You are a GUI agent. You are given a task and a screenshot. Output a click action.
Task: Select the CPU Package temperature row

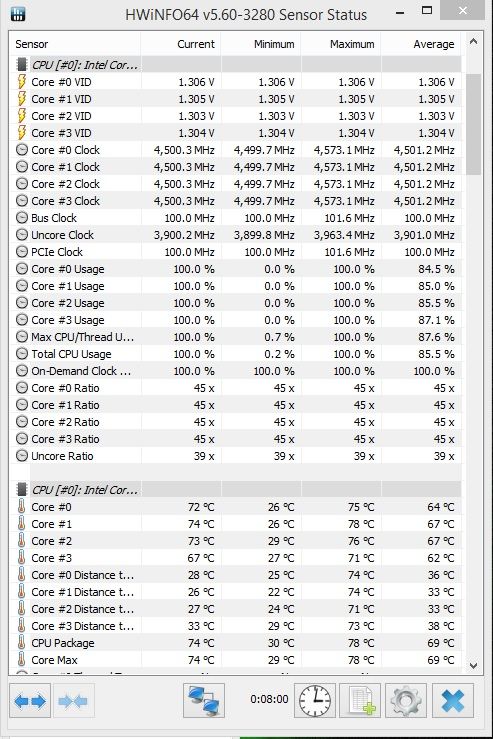(236, 643)
